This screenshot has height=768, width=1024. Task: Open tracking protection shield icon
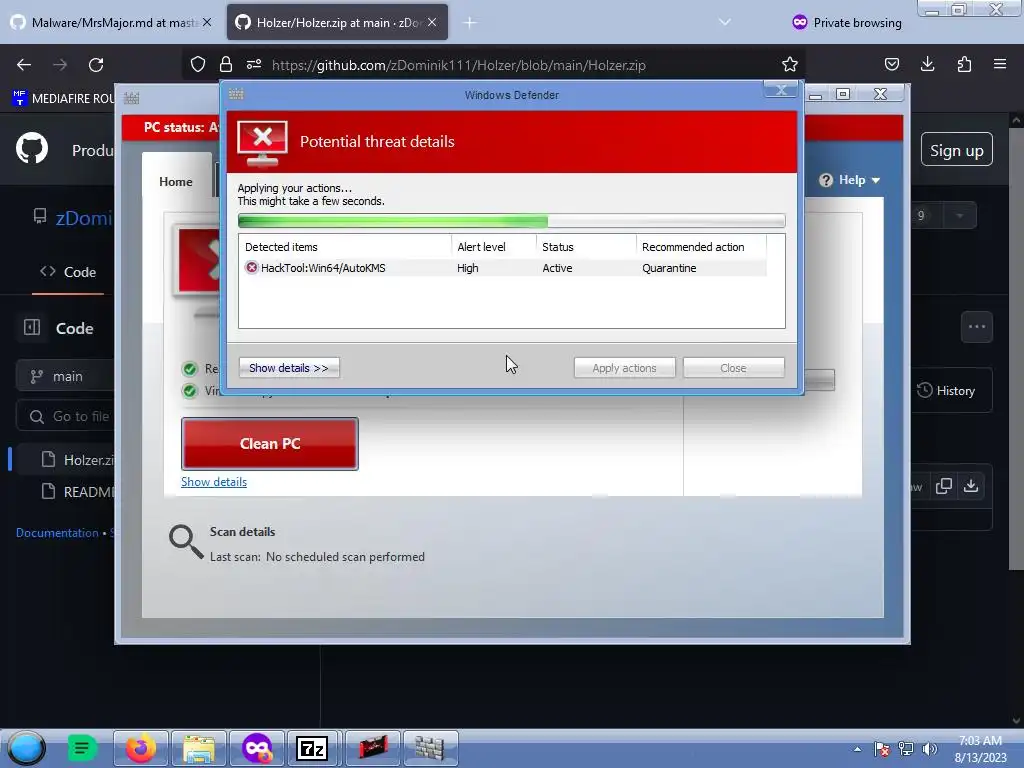coord(198,65)
